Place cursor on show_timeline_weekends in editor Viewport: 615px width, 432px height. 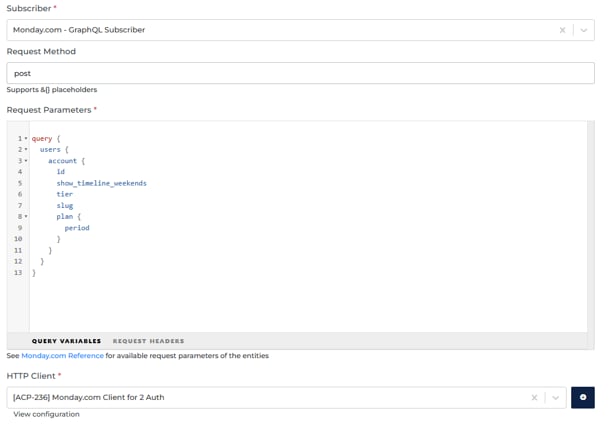coord(102,183)
